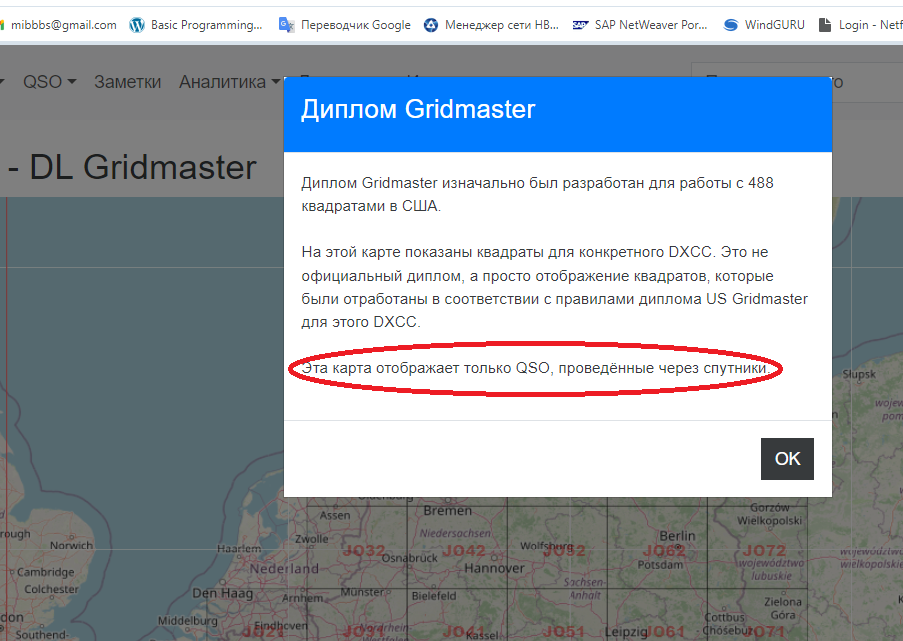Click the DL Gridmaster page heading
The height and width of the screenshot is (641, 903).
143,167
